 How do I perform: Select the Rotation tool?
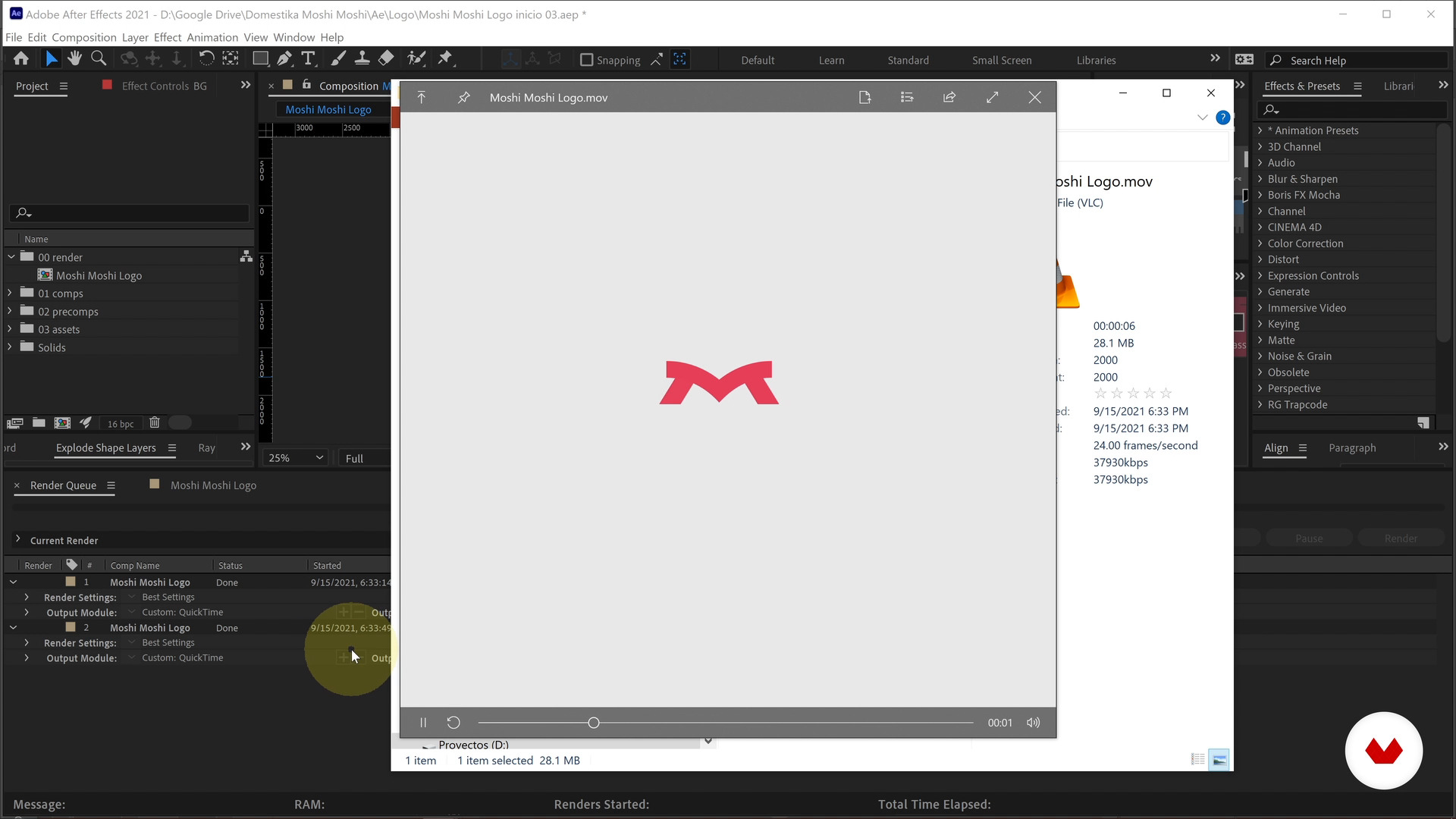(x=206, y=58)
